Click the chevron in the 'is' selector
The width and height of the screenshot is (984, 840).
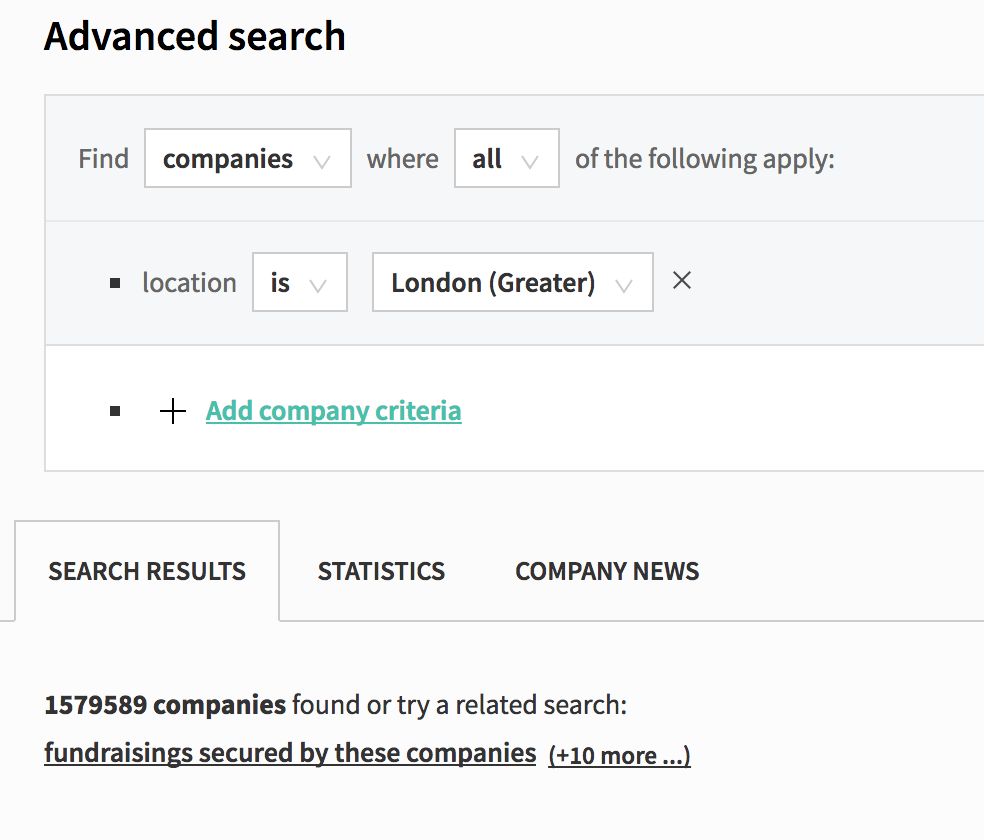click(x=318, y=287)
